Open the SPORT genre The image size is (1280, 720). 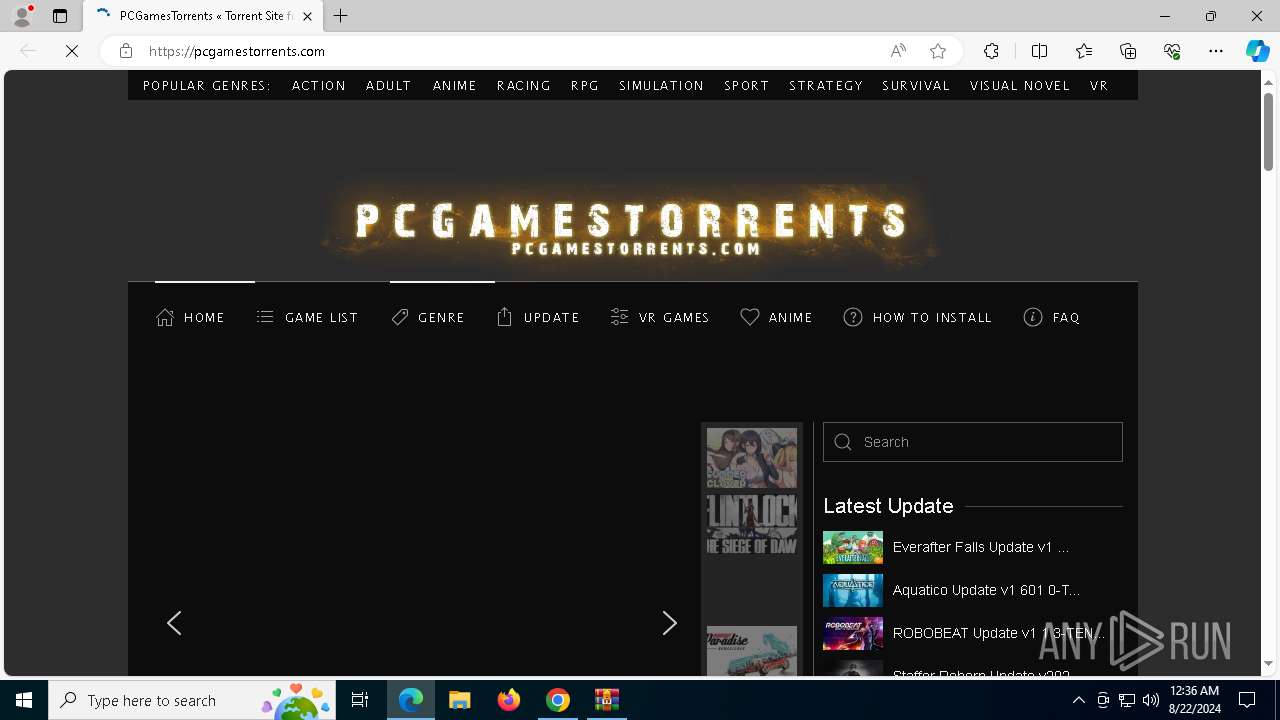tap(747, 86)
